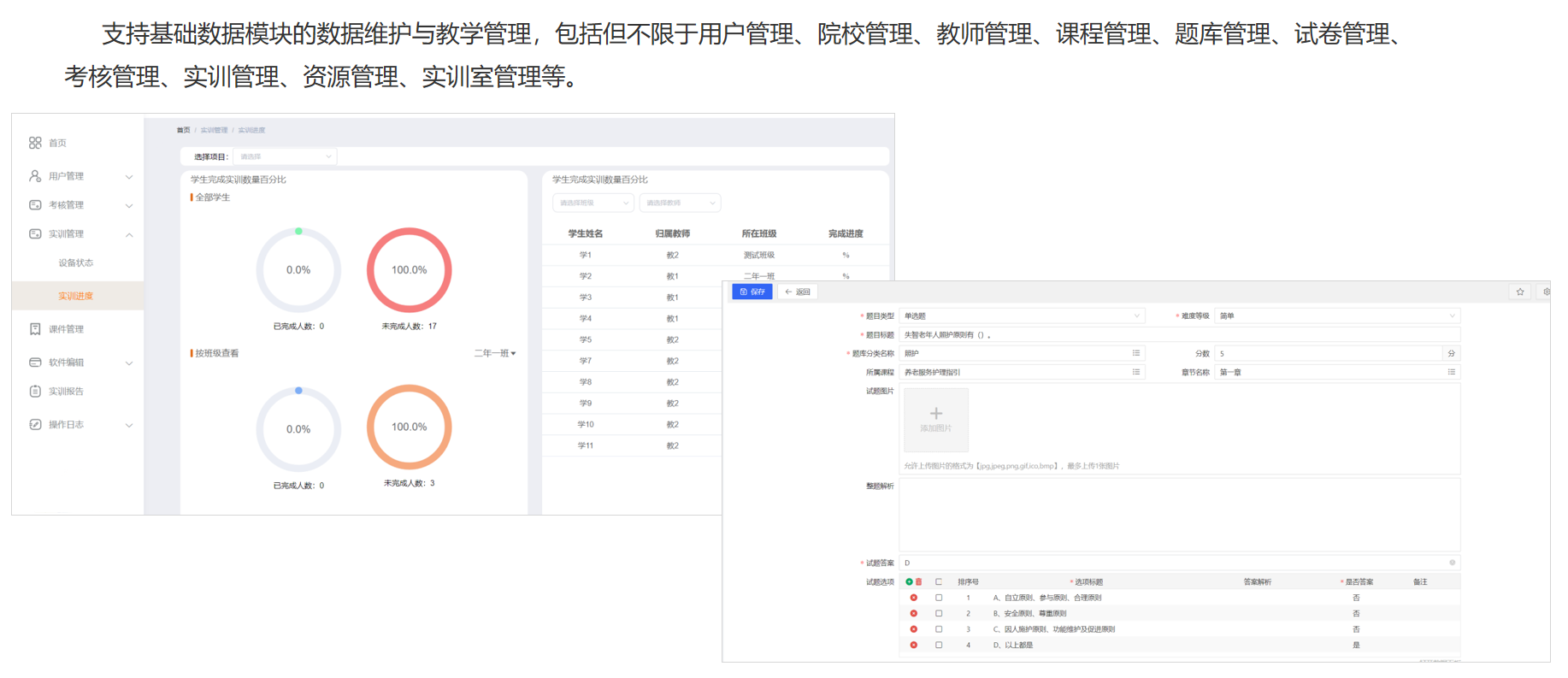Clear the 试题答案 field with the clear icon
This screenshot has height=678, width=1568.
(1452, 563)
